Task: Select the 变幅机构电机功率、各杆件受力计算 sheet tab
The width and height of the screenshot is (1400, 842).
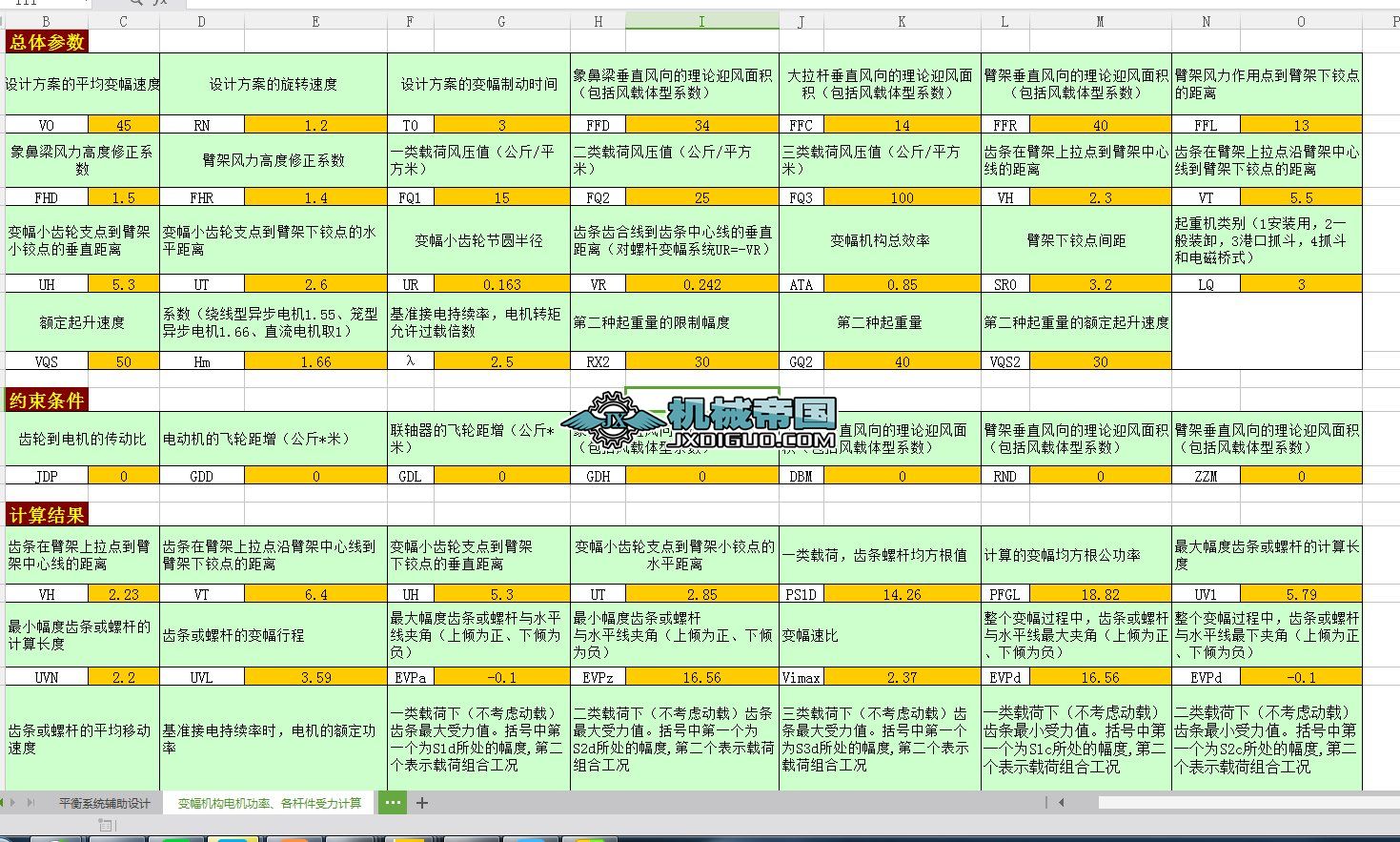Action: (269, 803)
